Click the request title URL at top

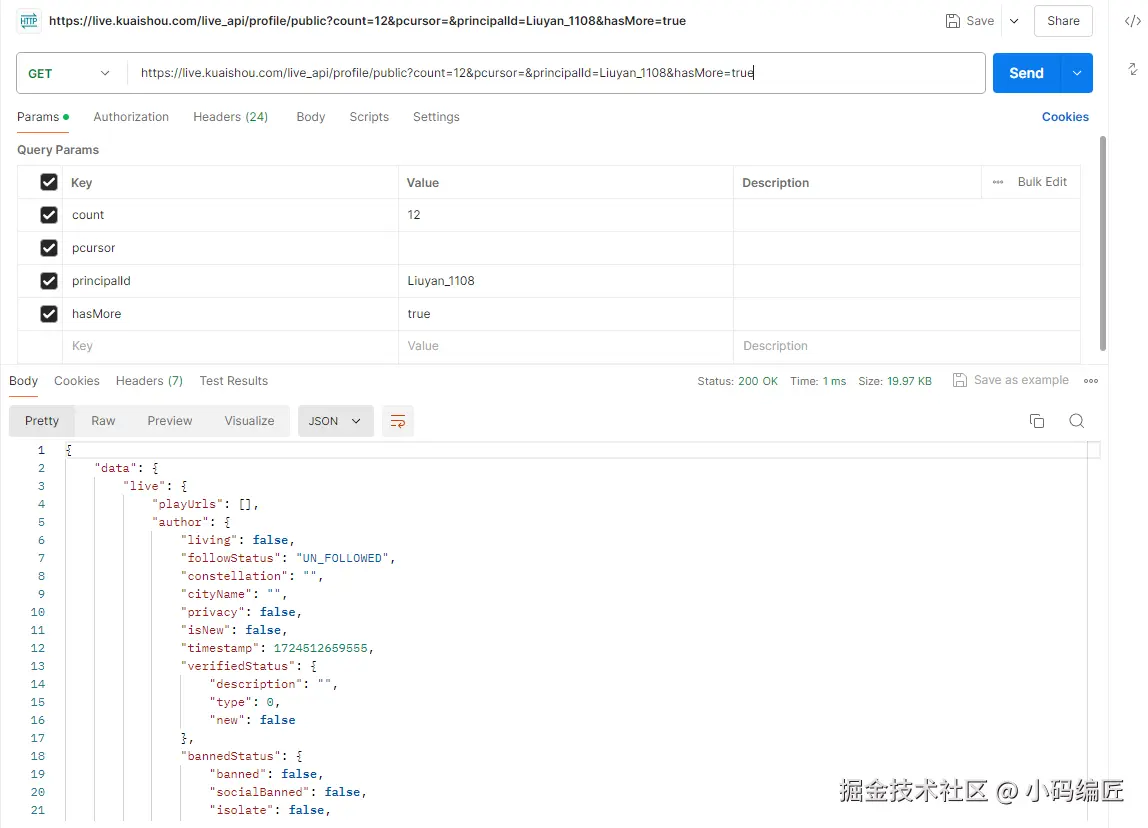(x=368, y=20)
